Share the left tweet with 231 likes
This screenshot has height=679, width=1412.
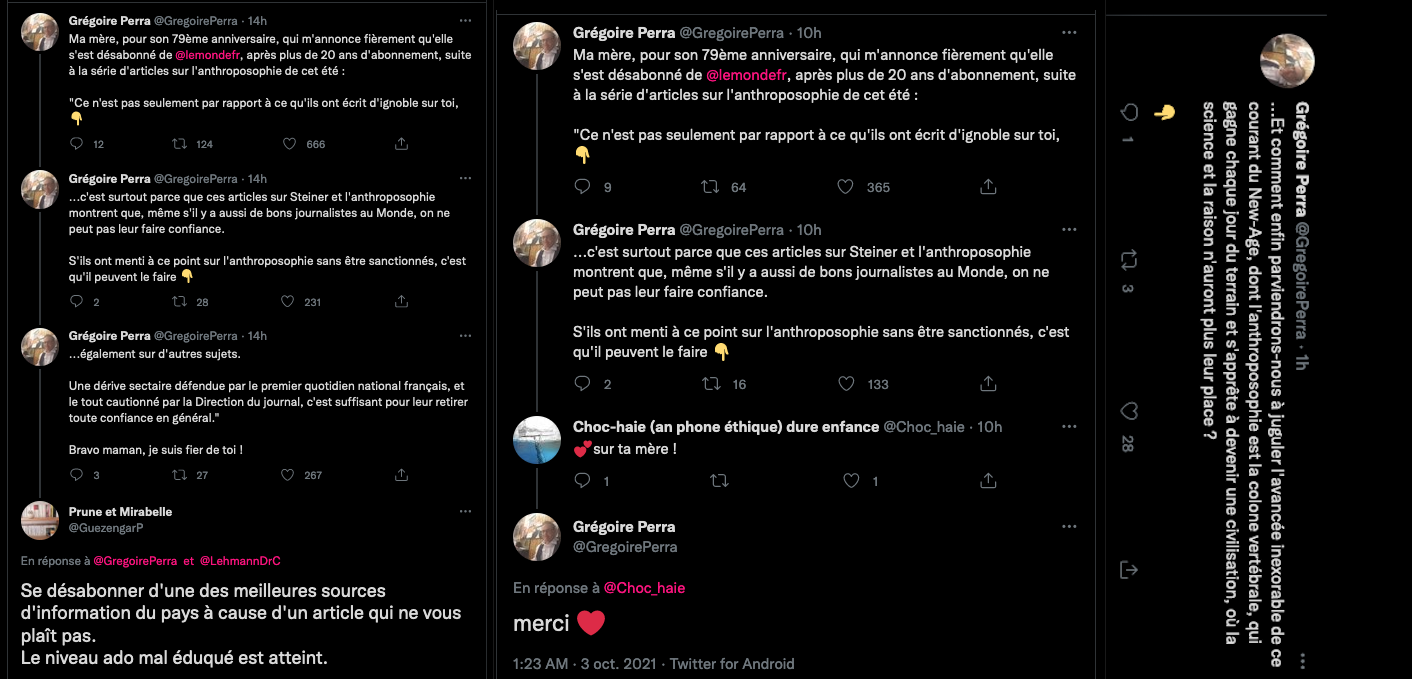401,302
